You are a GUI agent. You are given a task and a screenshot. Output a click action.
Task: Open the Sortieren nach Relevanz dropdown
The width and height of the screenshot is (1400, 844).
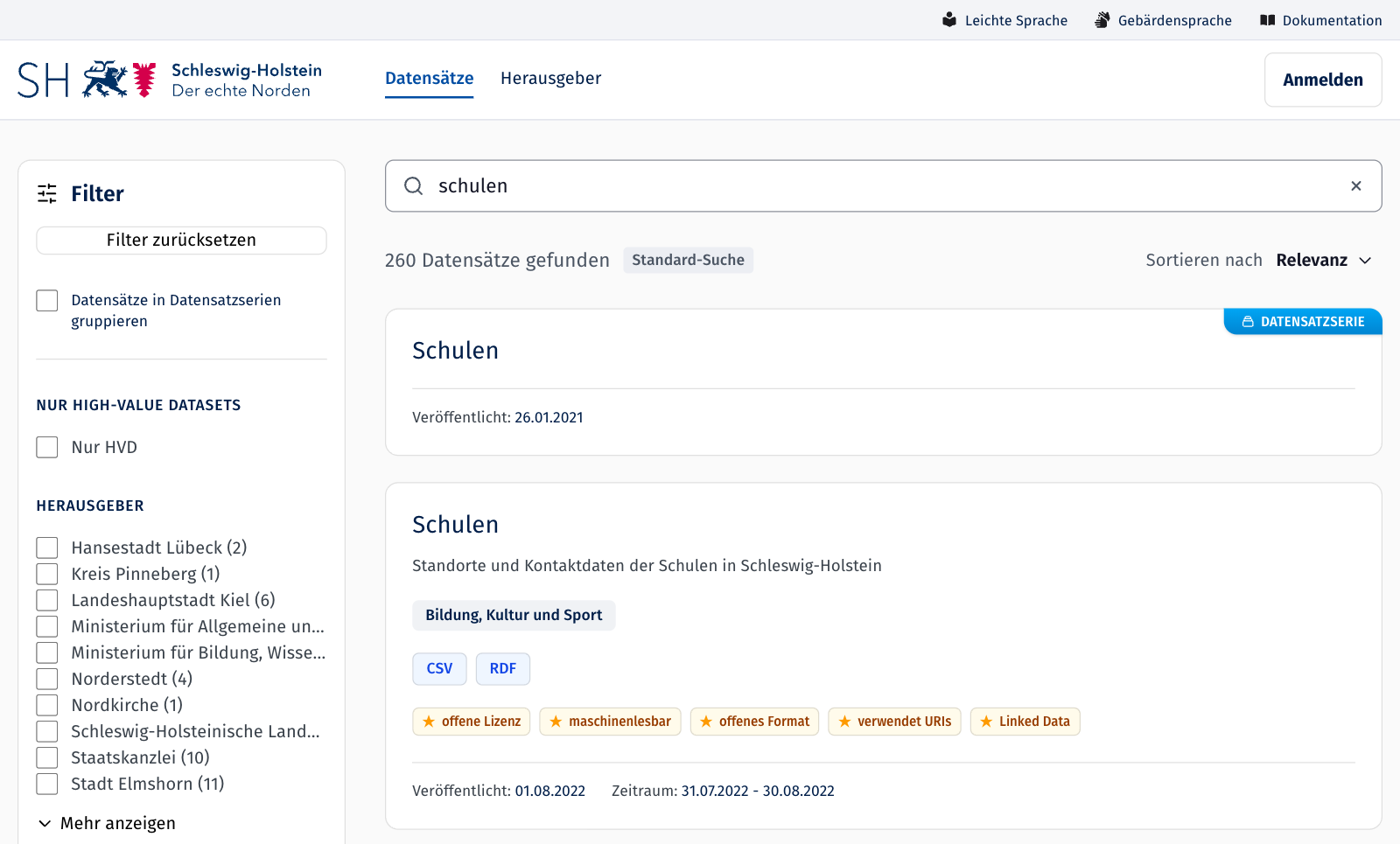1324,260
